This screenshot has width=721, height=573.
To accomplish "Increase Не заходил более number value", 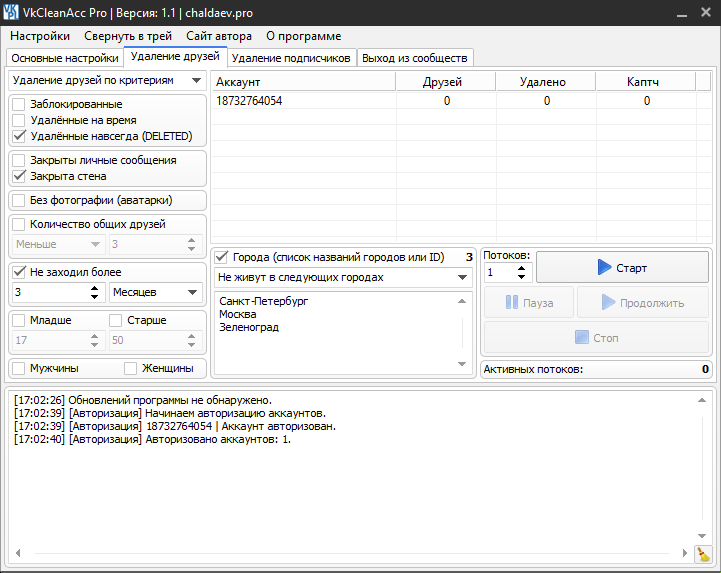I will point(94,288).
